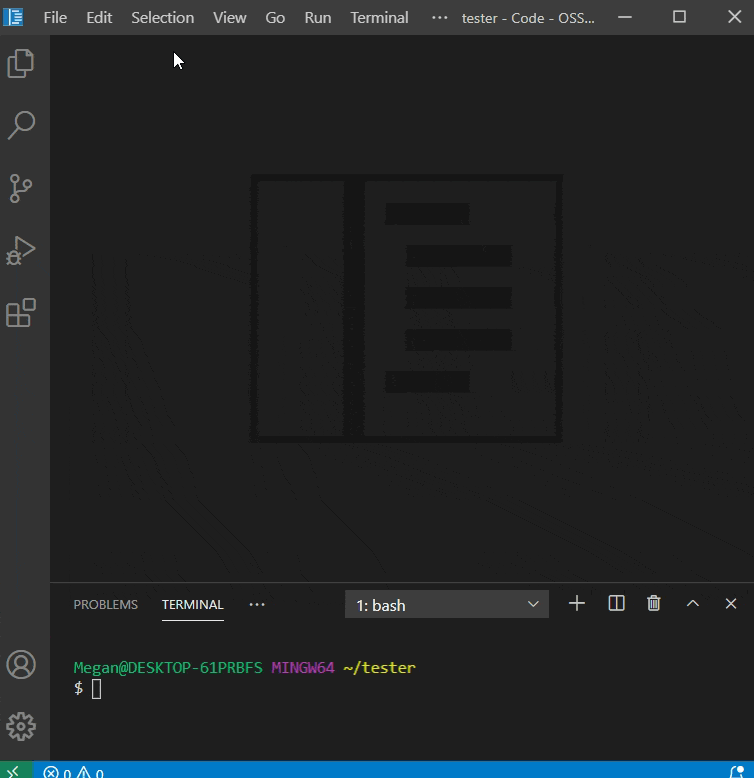Open the '1: bash' terminal dropdown
Image resolution: width=754 pixels, height=778 pixels.
pyautogui.click(x=446, y=605)
